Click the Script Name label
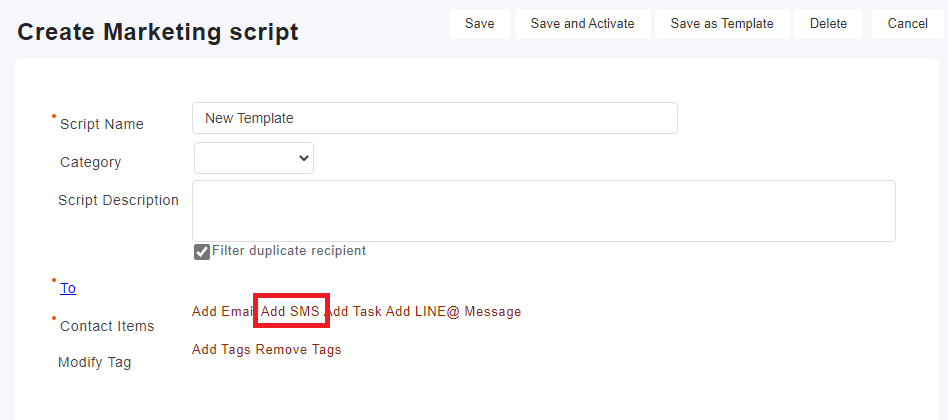This screenshot has width=948, height=420. [102, 124]
